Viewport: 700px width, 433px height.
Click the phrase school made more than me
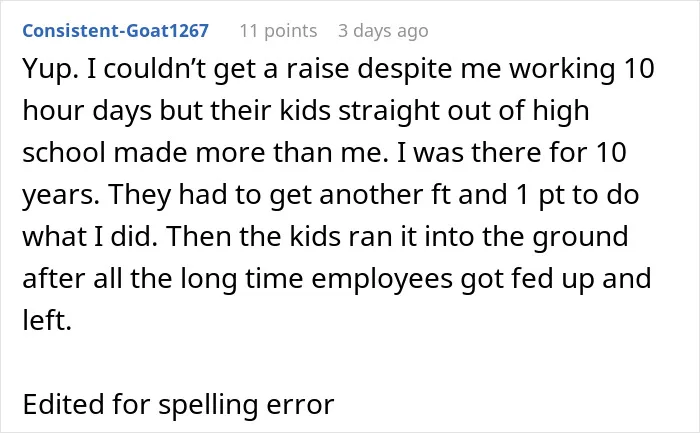tap(204, 153)
